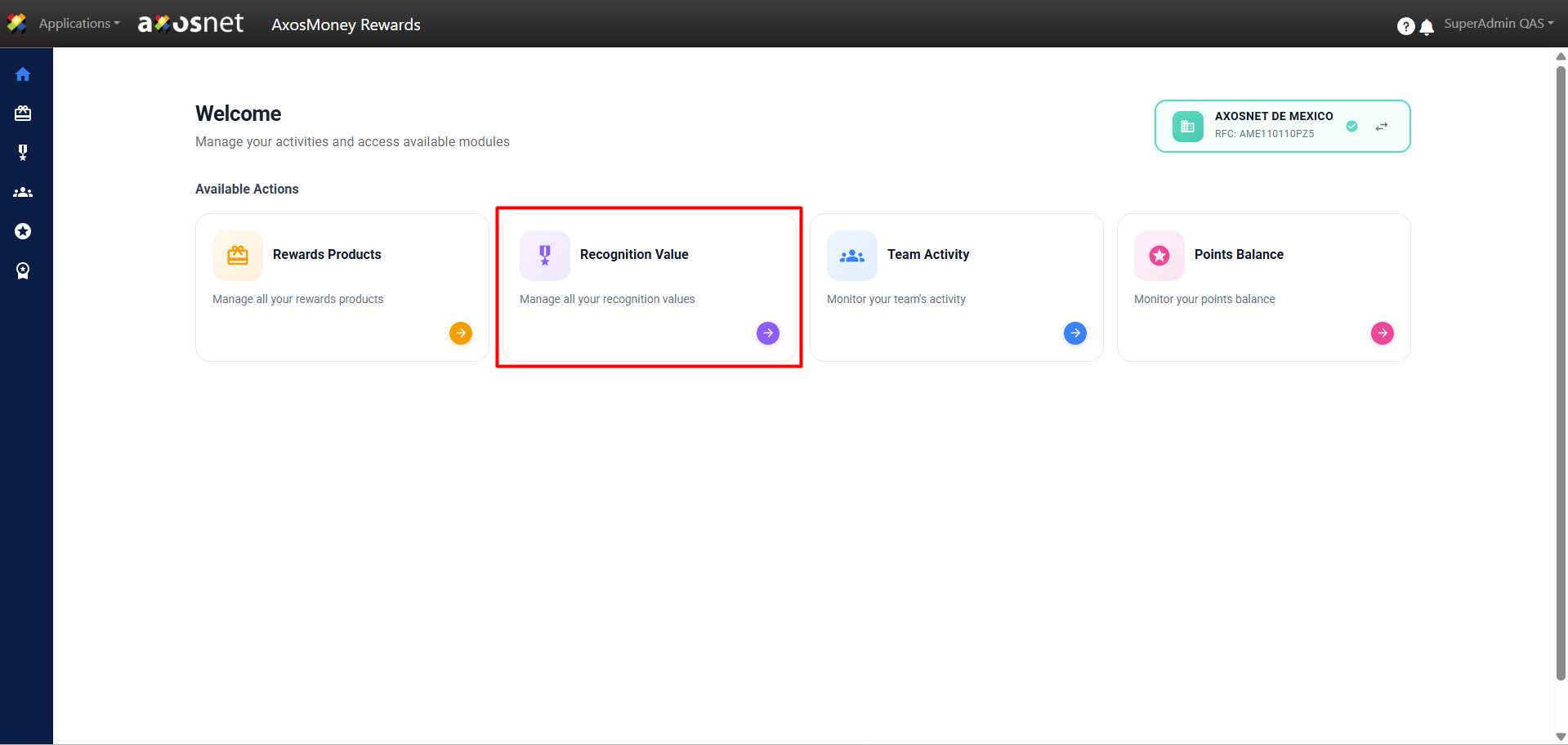1568x745 pixels.
Task: Open the SuperAdmin QAS user menu
Action: tap(1498, 24)
